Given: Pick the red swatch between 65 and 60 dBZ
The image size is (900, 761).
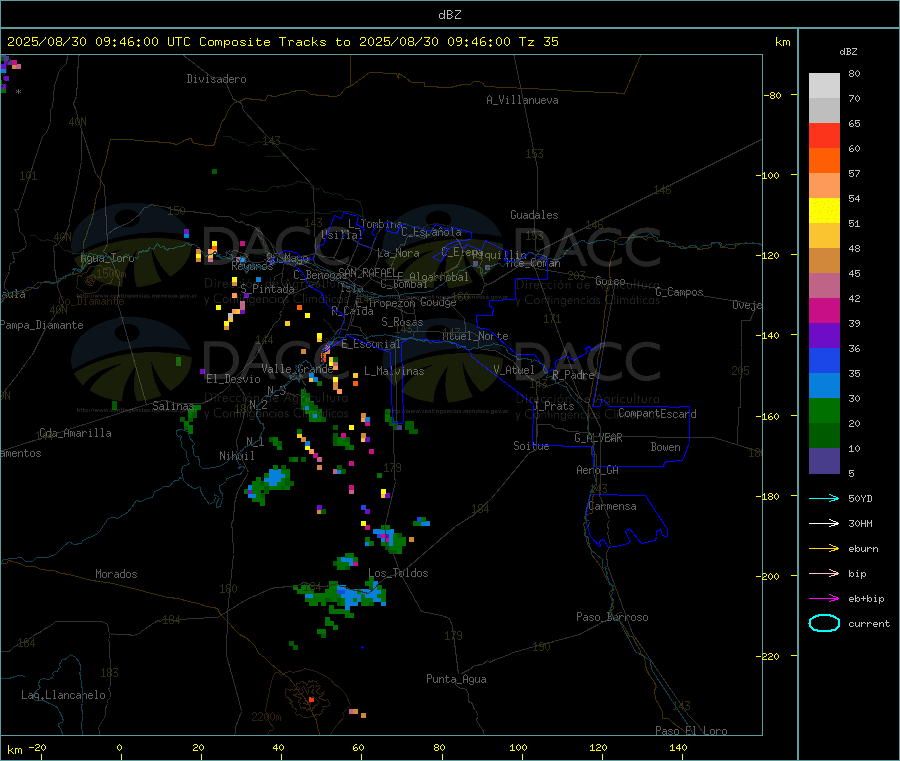Looking at the screenshot, I should (824, 136).
